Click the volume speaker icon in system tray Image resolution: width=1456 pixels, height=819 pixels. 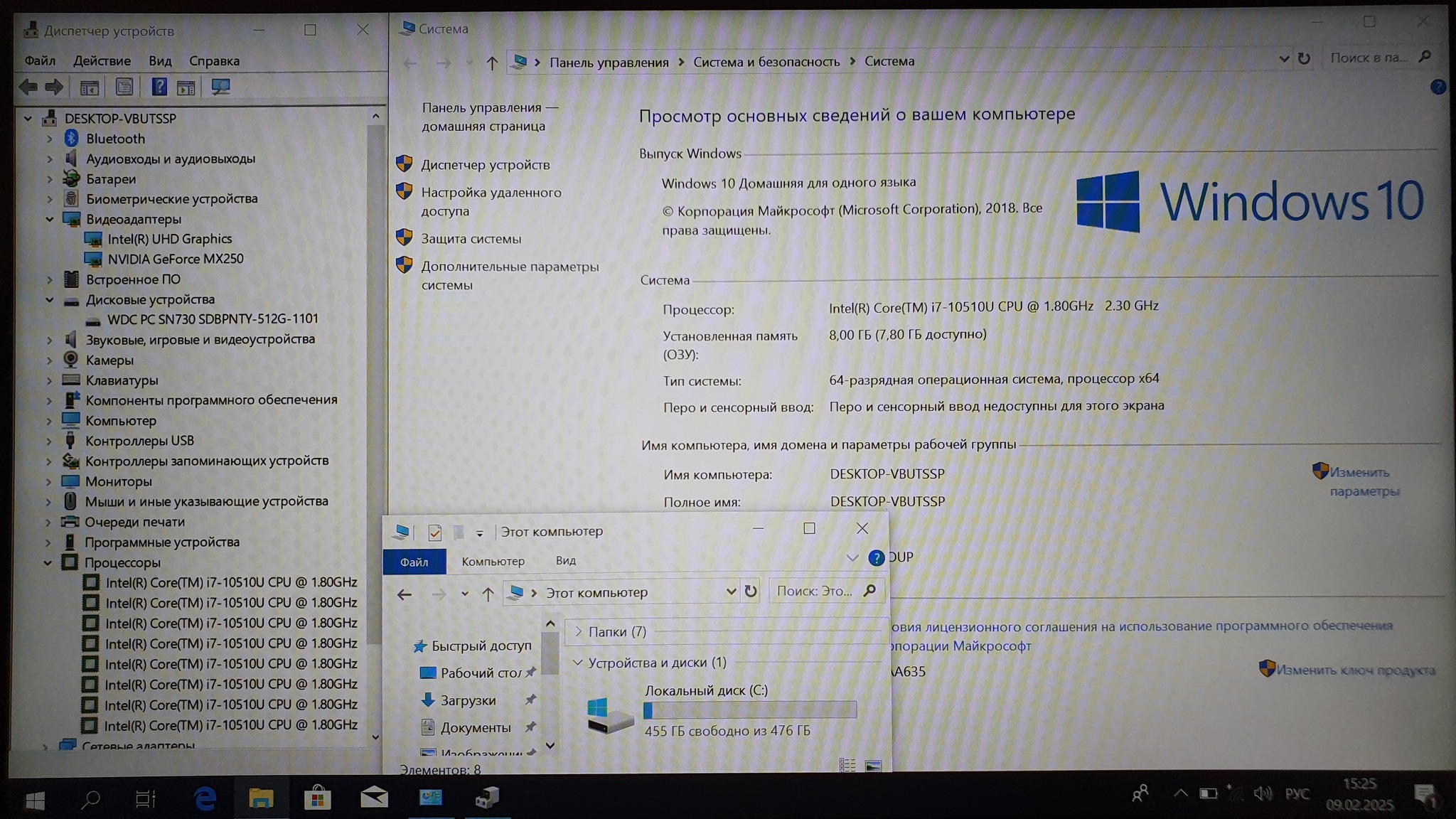click(x=1262, y=793)
